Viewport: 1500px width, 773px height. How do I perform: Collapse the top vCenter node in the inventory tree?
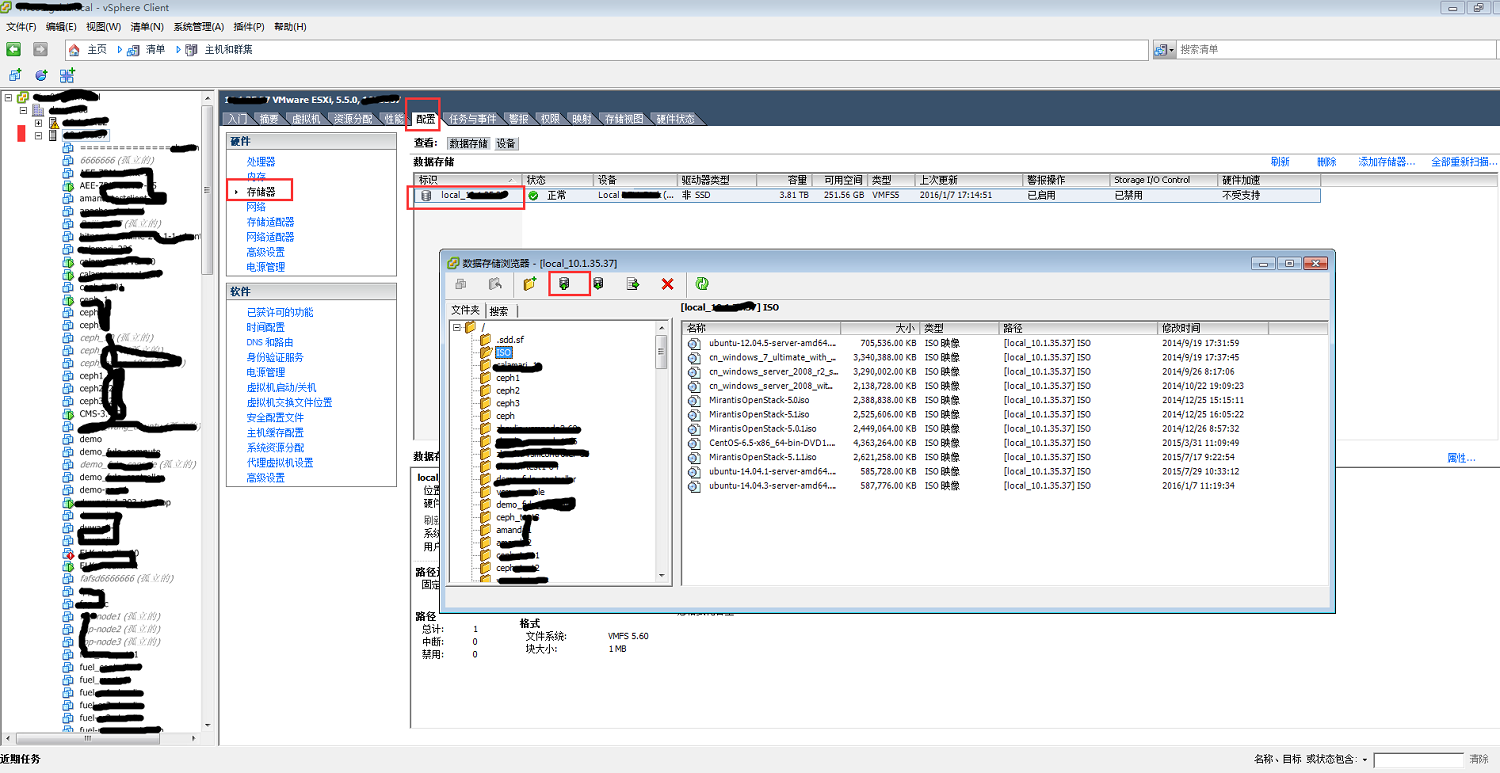click(x=8, y=97)
